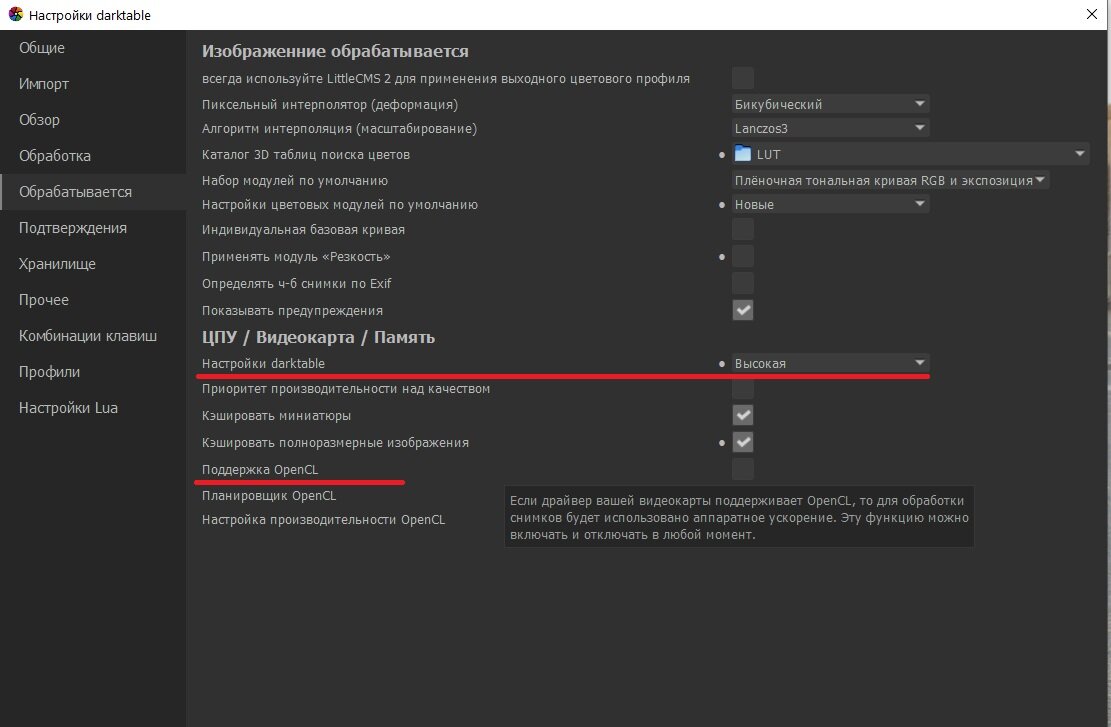Image resolution: width=1111 pixels, height=727 pixels.
Task: Click the Настройка производительности OpenCL label
Action: [x=324, y=519]
